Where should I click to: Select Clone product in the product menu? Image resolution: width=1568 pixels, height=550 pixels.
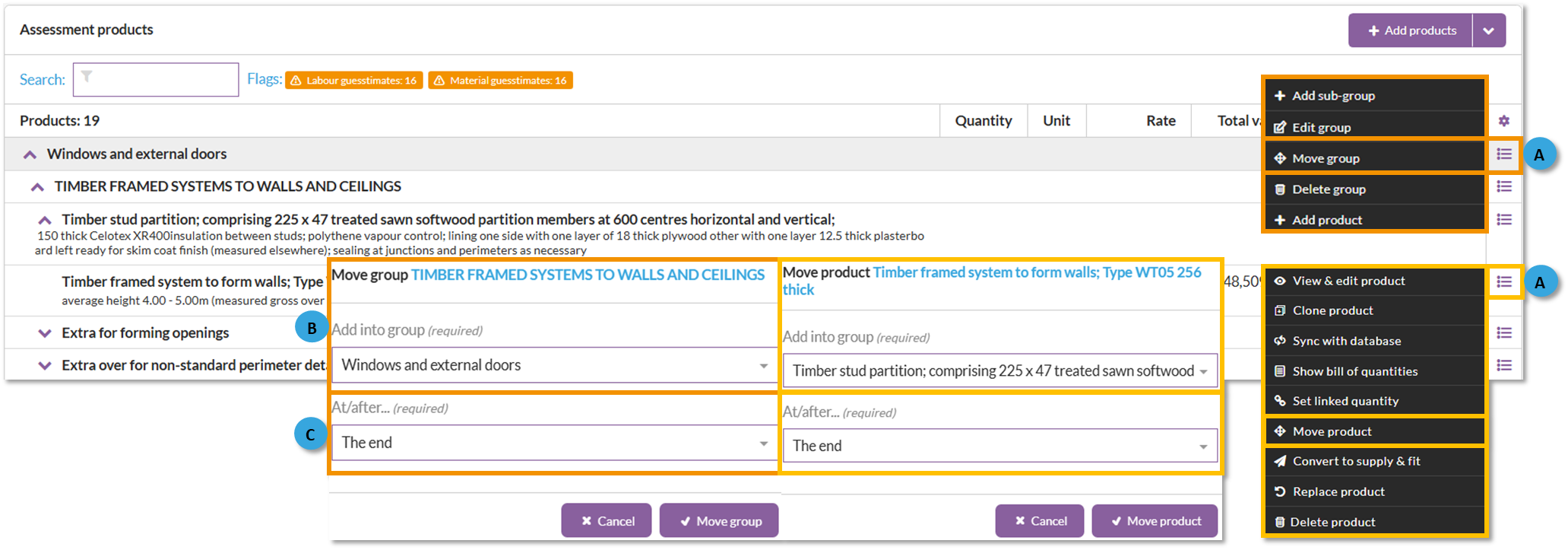[x=1333, y=310]
